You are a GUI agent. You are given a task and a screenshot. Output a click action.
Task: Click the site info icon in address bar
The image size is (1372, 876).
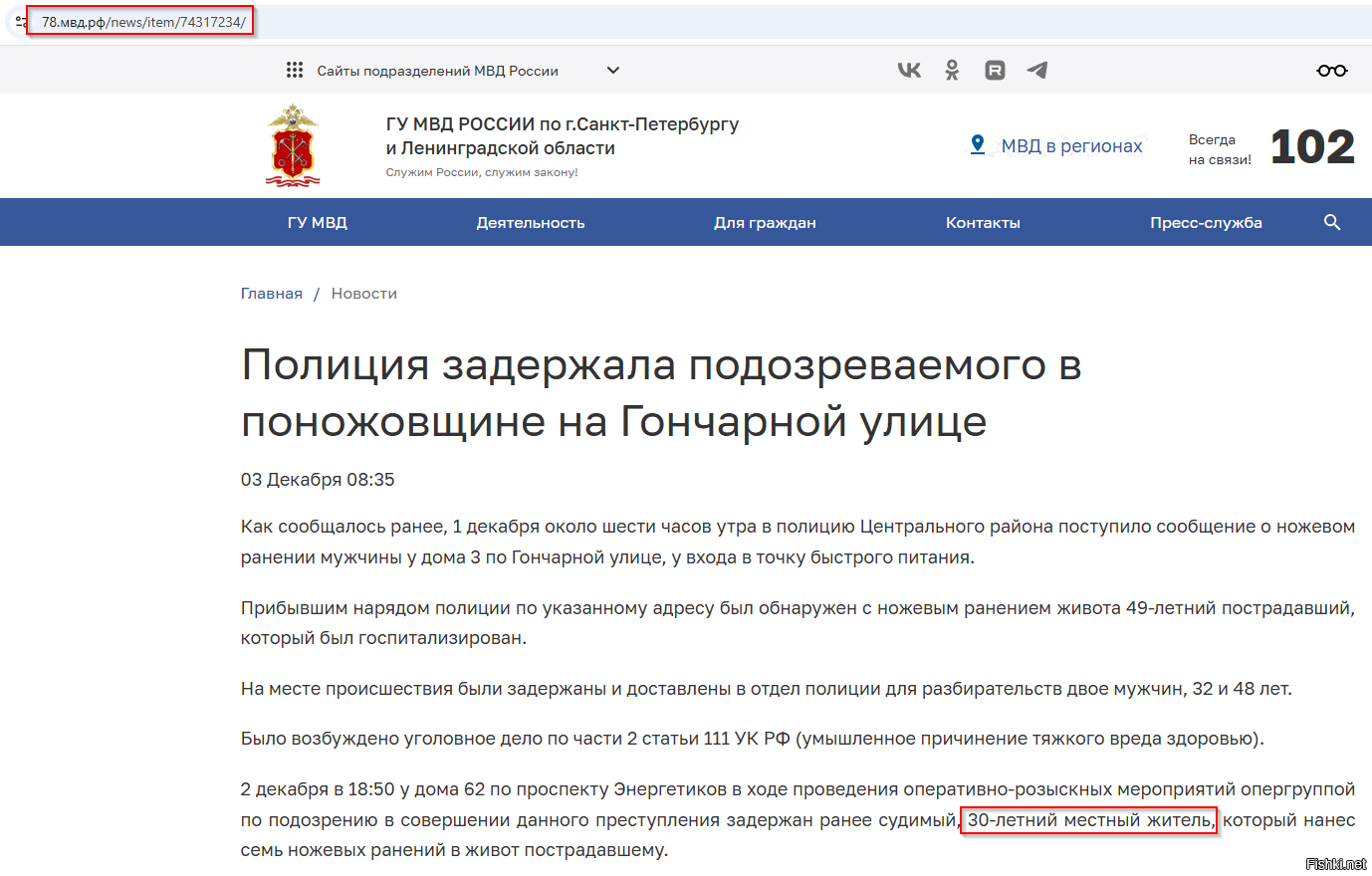21,21
